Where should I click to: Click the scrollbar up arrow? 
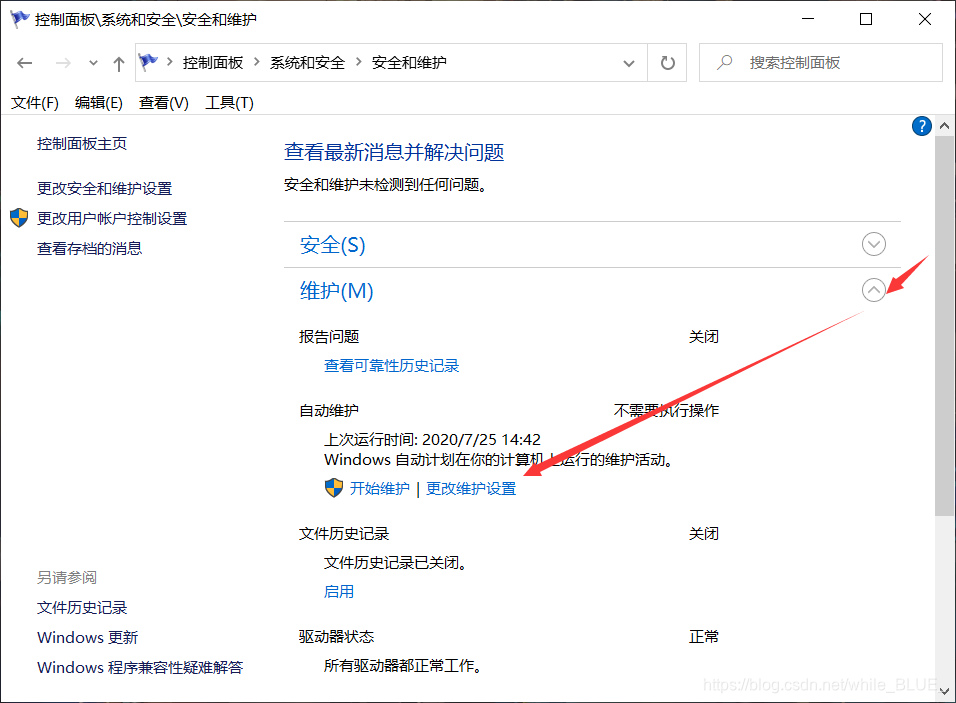pos(944,126)
